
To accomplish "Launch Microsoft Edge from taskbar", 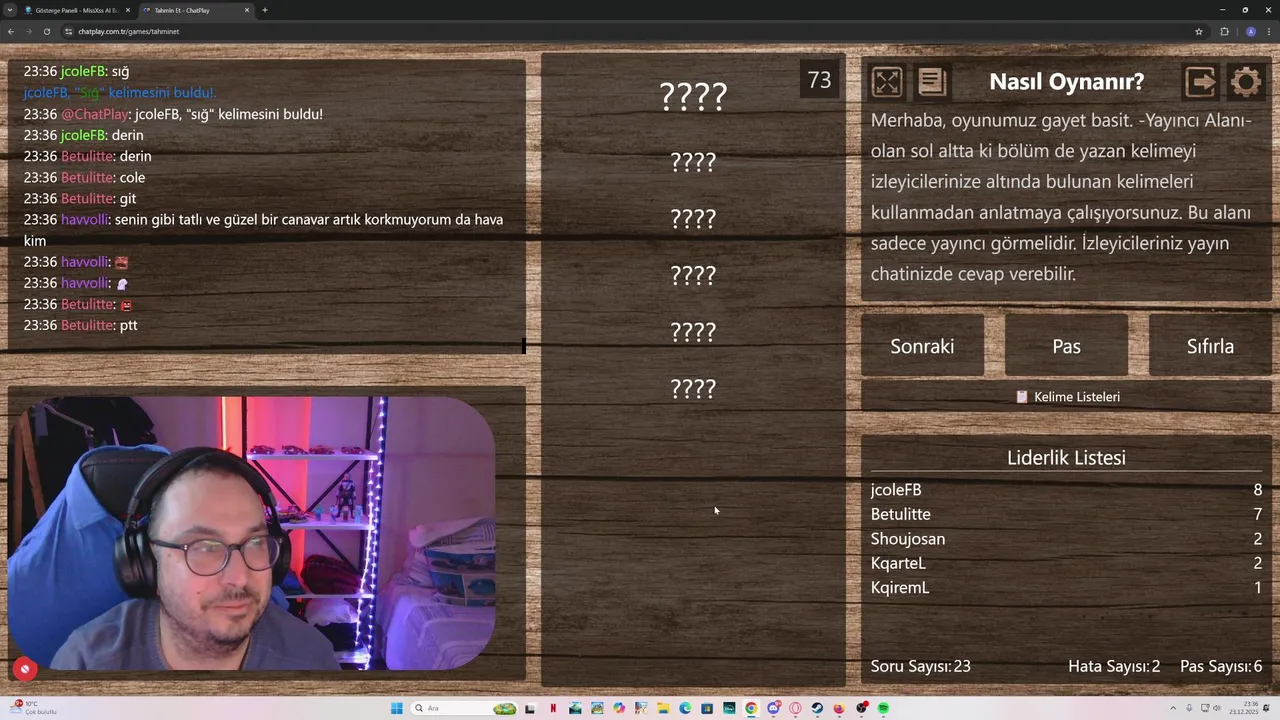I will pos(685,708).
